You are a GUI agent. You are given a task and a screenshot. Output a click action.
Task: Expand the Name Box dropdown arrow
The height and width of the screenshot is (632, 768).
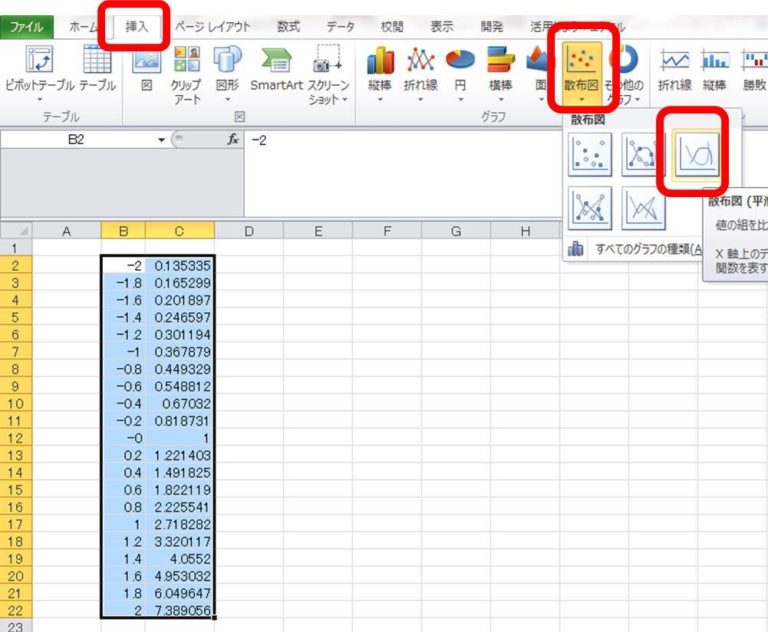[161, 140]
